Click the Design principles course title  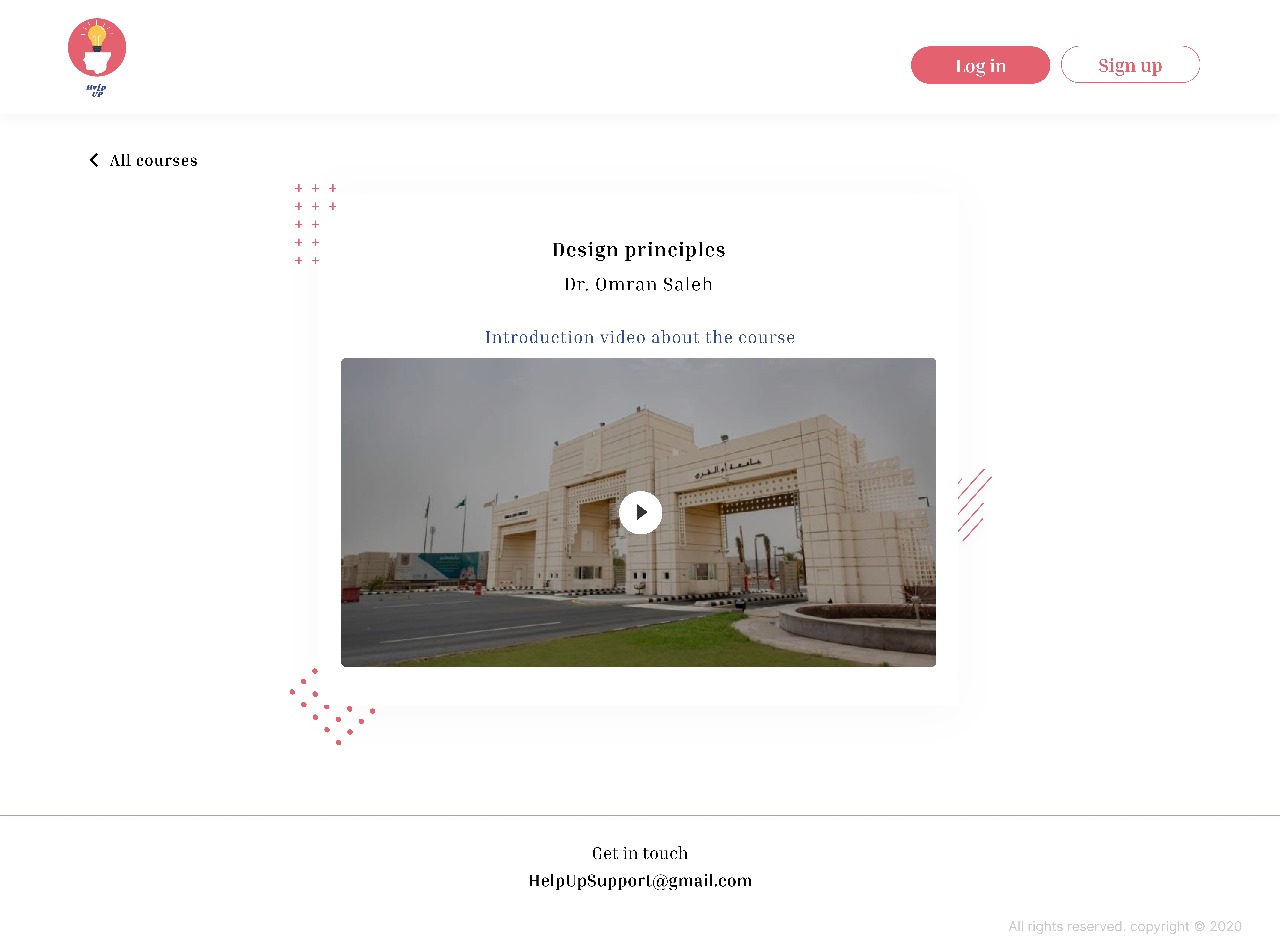tap(638, 250)
